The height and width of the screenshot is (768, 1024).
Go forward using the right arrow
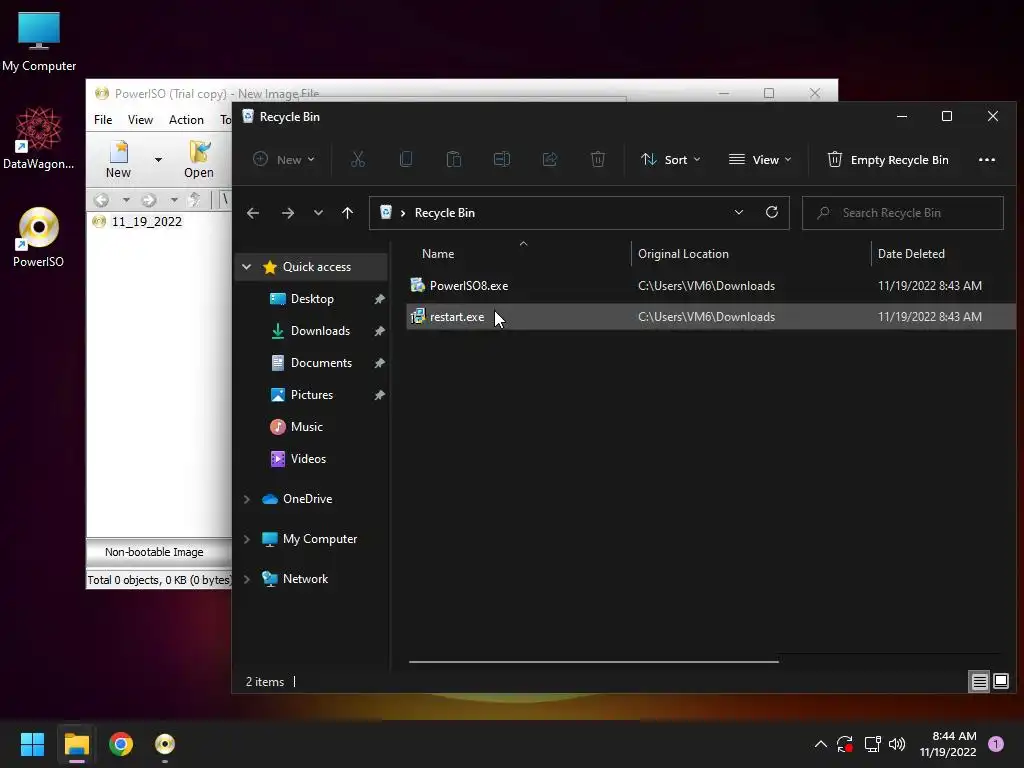[x=287, y=213]
